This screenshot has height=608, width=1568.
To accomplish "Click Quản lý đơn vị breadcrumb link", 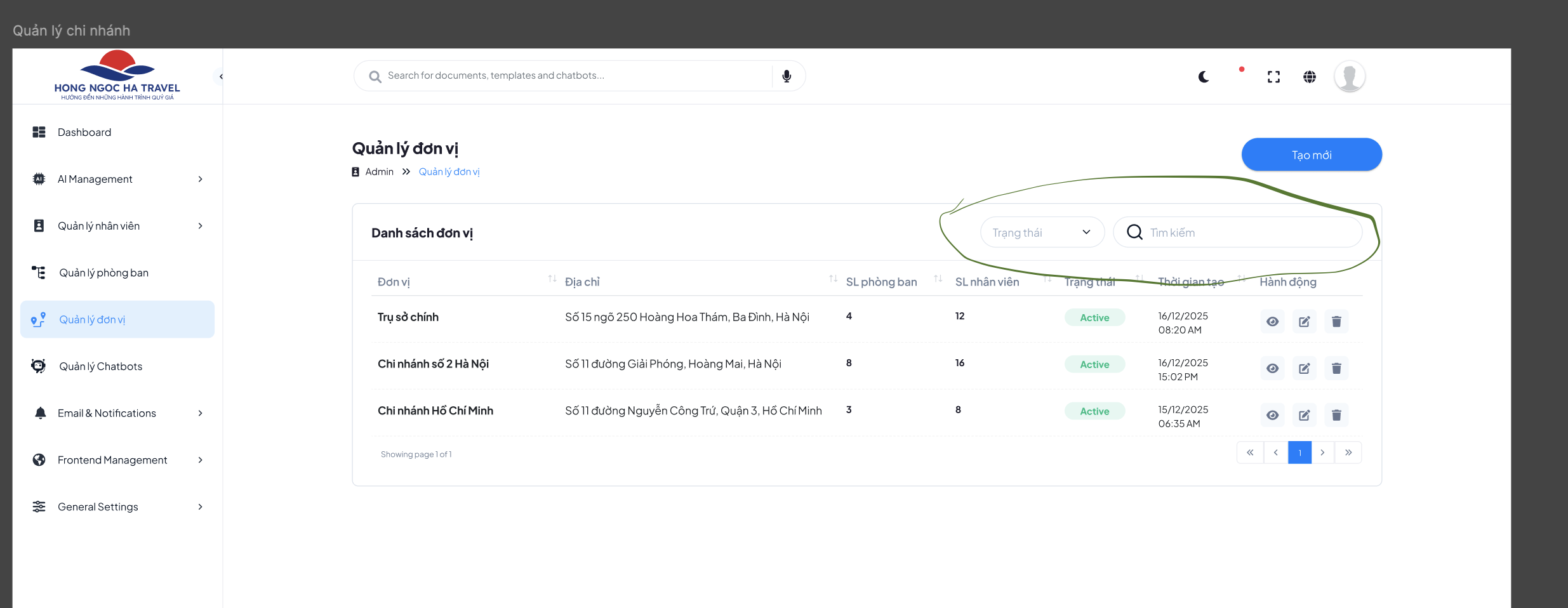I will [449, 172].
